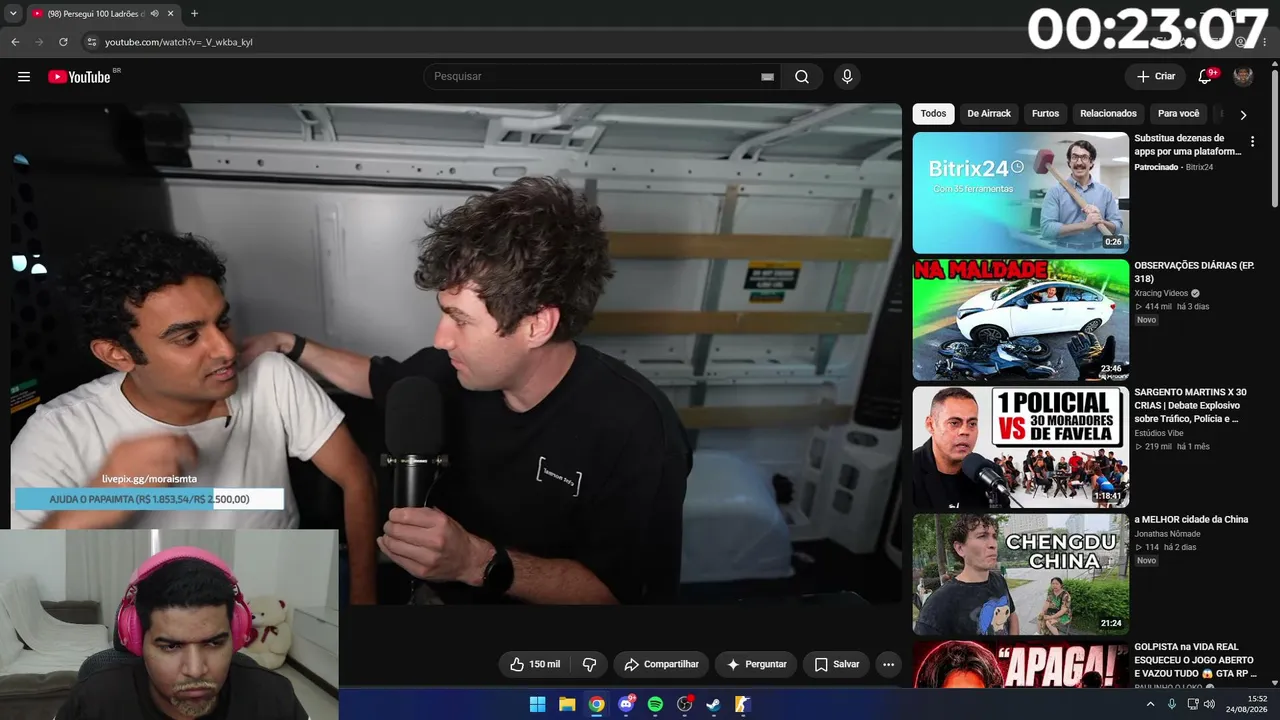Click the Criar button
The height and width of the screenshot is (720, 1280).
(x=1155, y=77)
